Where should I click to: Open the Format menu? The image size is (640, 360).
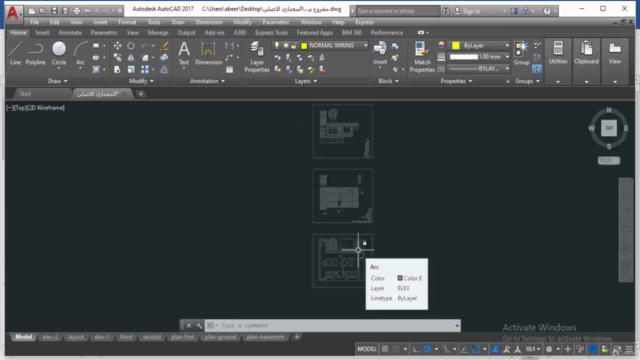pos(127,22)
